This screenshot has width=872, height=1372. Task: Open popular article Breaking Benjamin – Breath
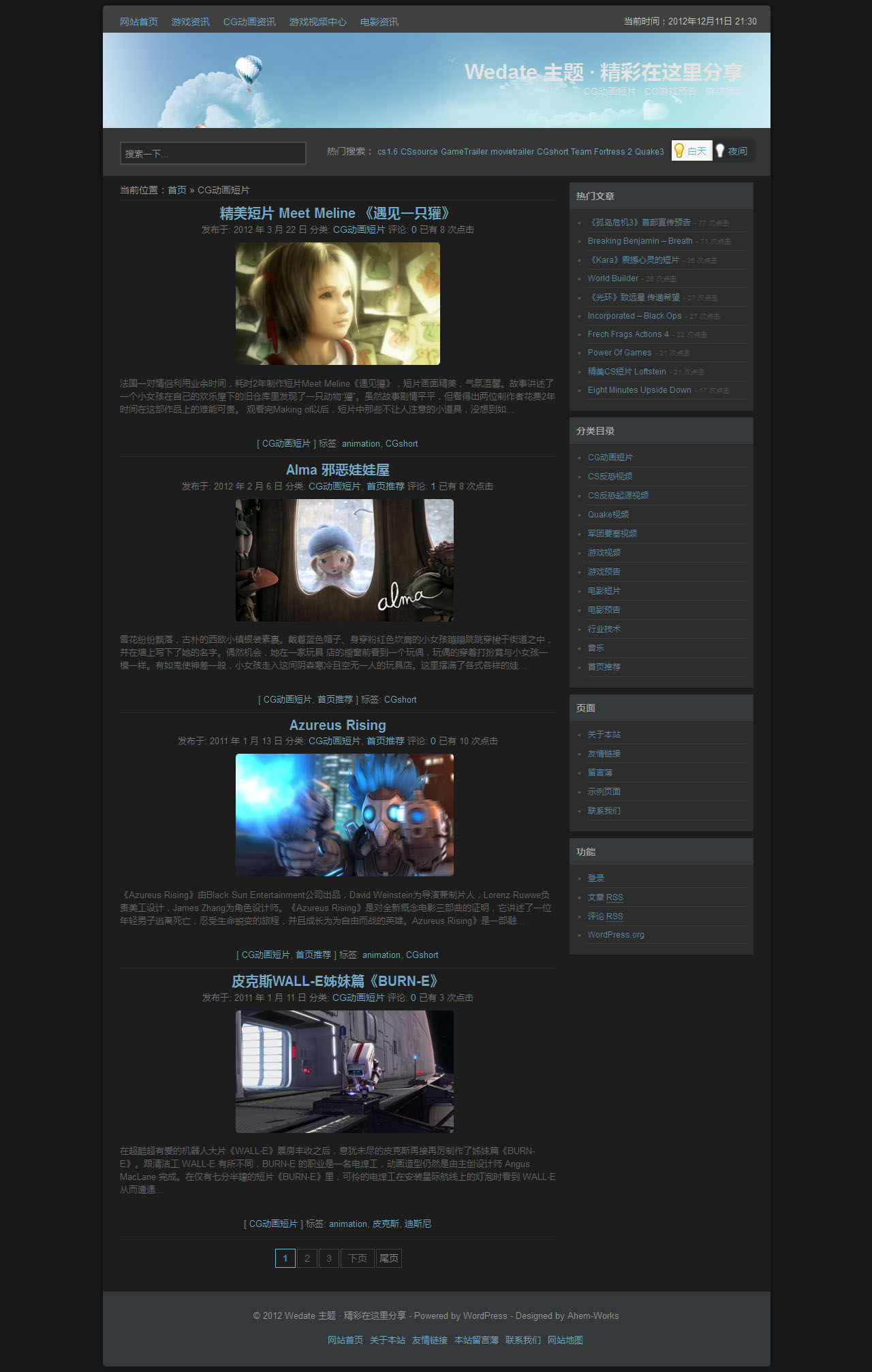[640, 241]
